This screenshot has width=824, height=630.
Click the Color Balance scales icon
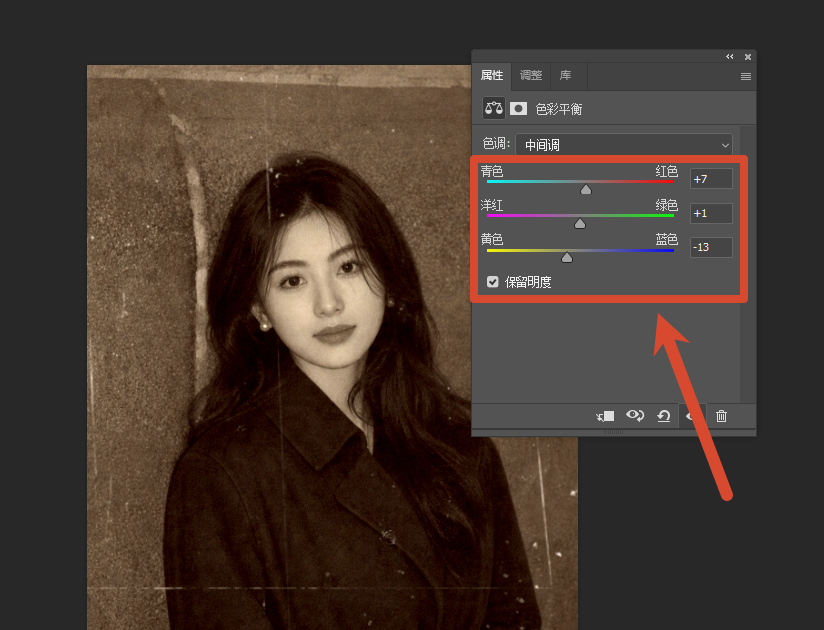coord(493,108)
